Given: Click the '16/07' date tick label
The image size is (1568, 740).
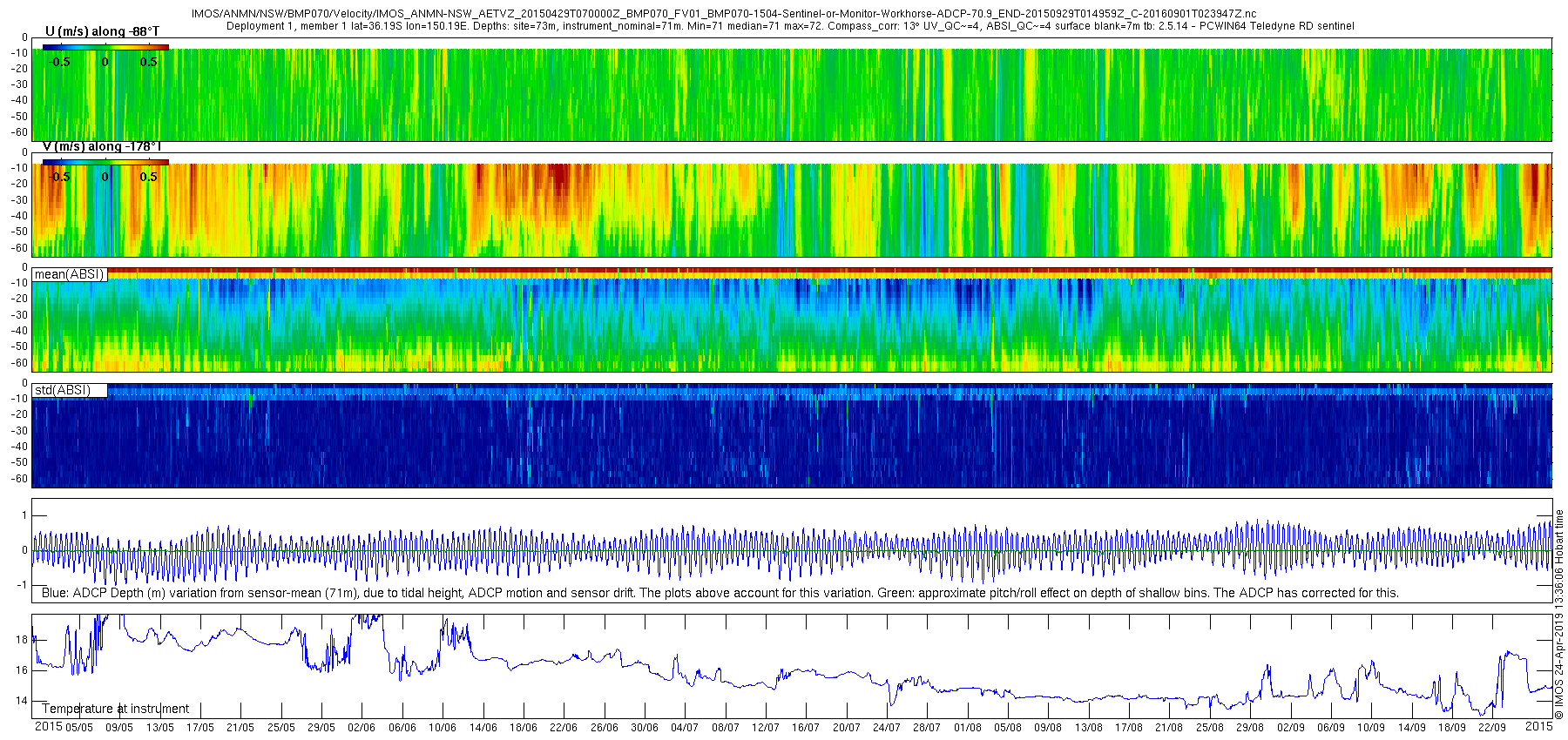Looking at the screenshot, I should pos(806,728).
